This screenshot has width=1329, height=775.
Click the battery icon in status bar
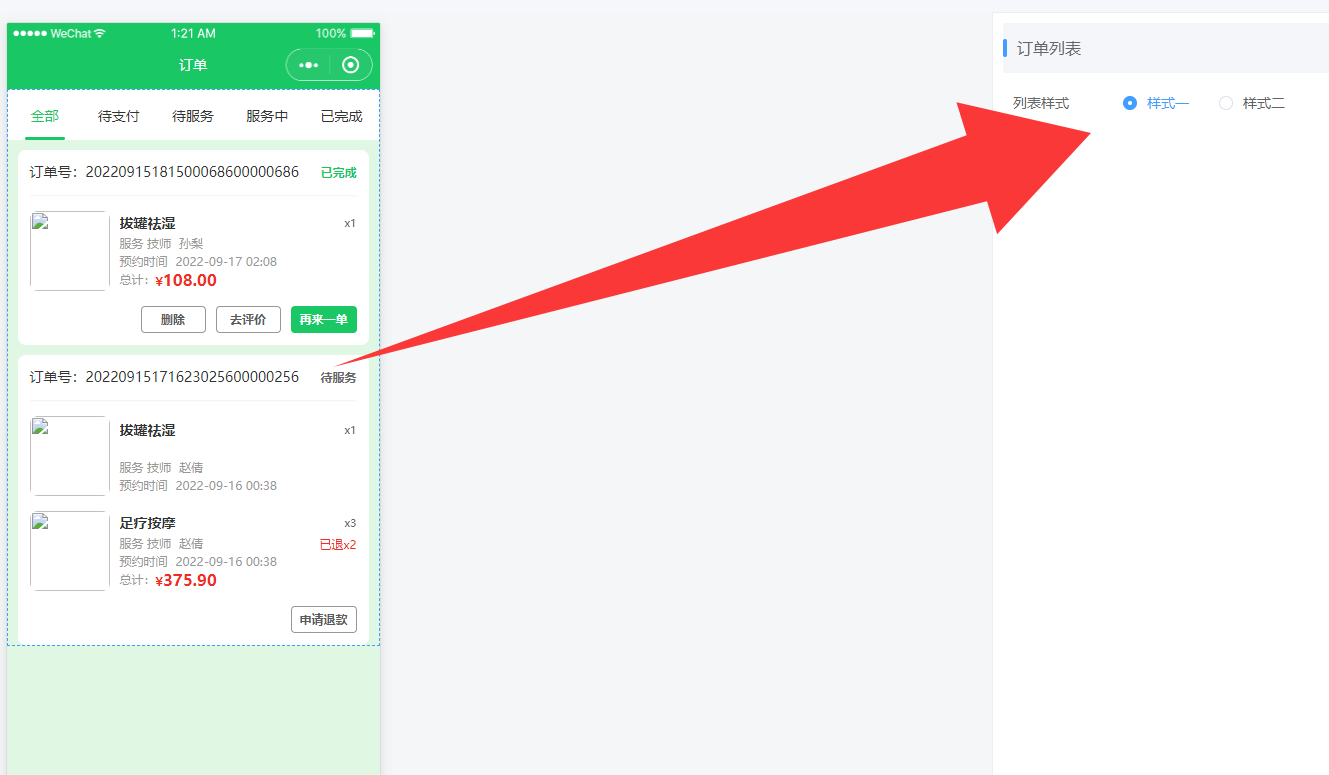[363, 33]
